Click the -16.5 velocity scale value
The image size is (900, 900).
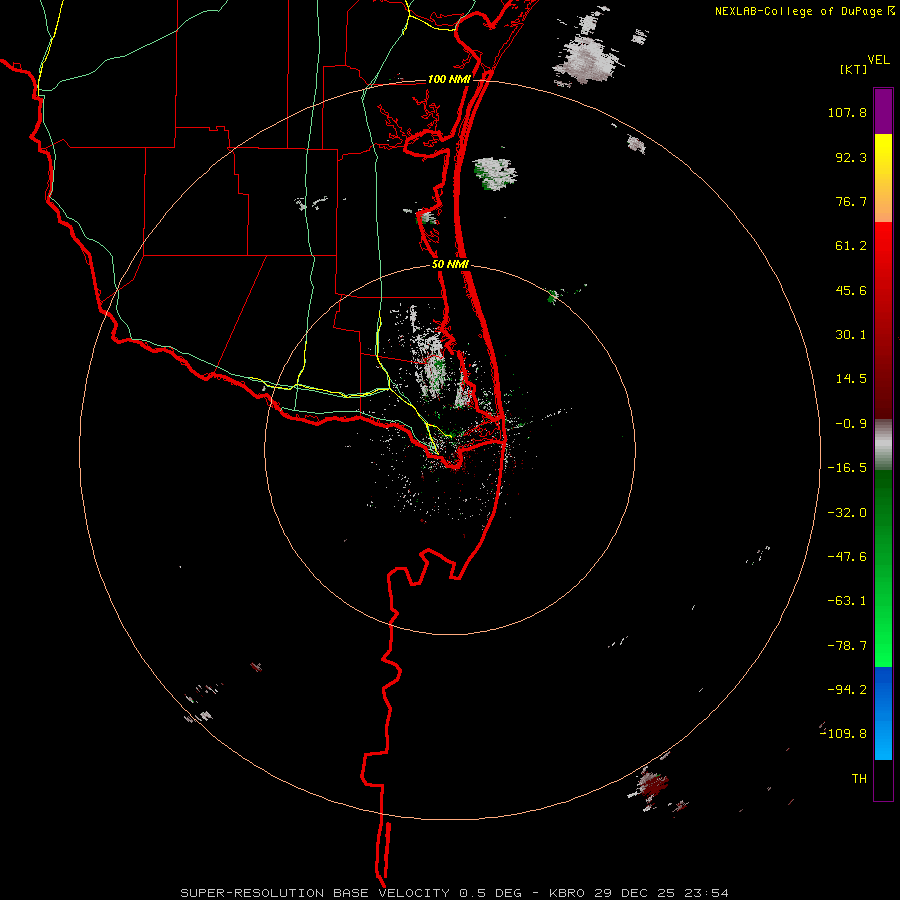847,468
